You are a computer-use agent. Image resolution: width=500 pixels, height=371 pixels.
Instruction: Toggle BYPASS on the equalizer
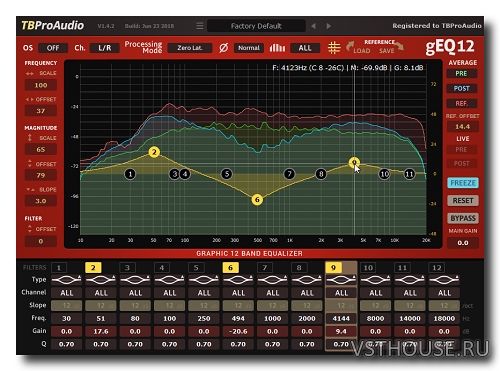[x=463, y=218]
